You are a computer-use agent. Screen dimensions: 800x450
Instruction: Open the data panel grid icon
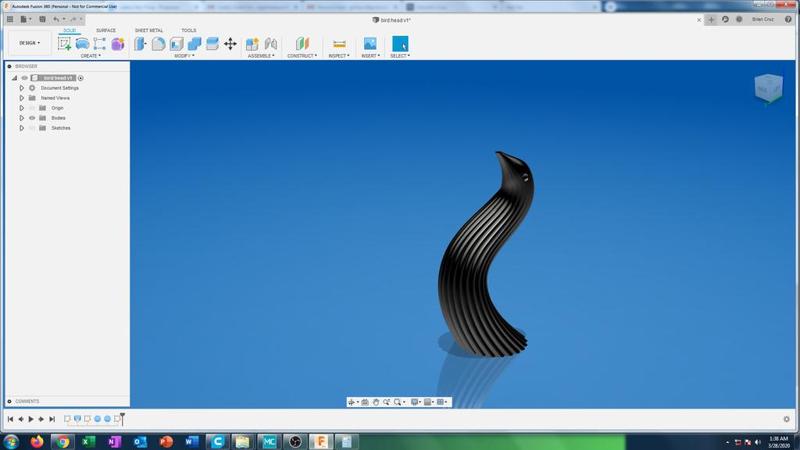pos(10,19)
